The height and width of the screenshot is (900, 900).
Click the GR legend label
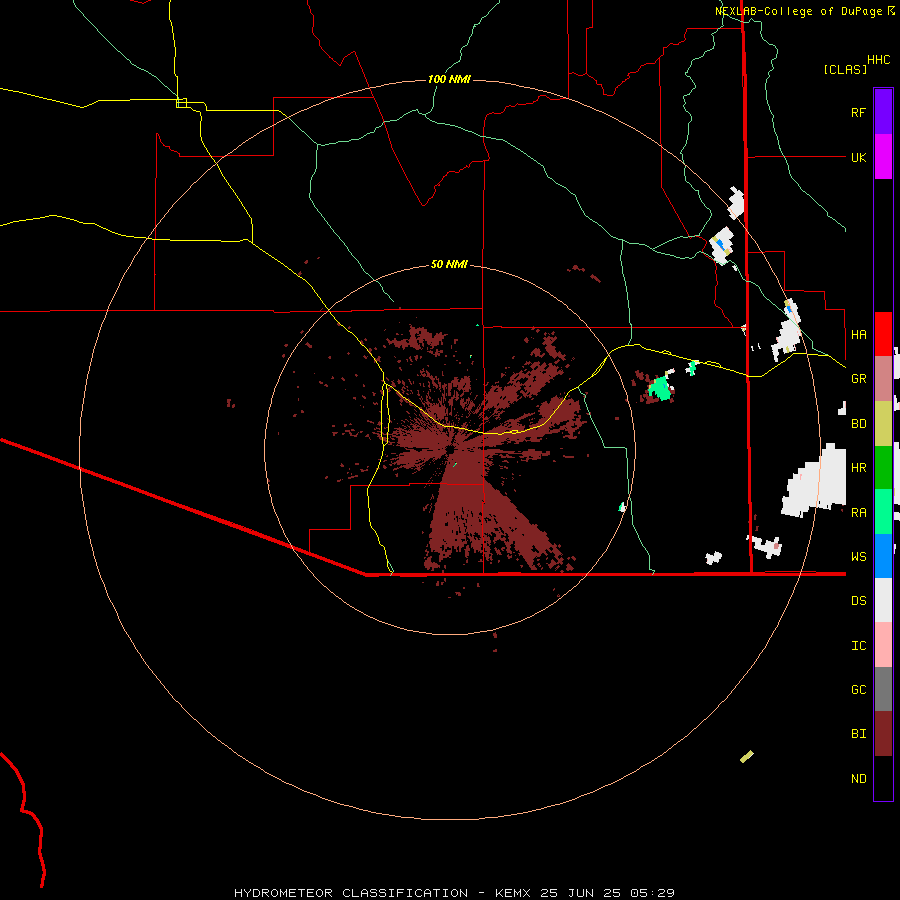858,379
